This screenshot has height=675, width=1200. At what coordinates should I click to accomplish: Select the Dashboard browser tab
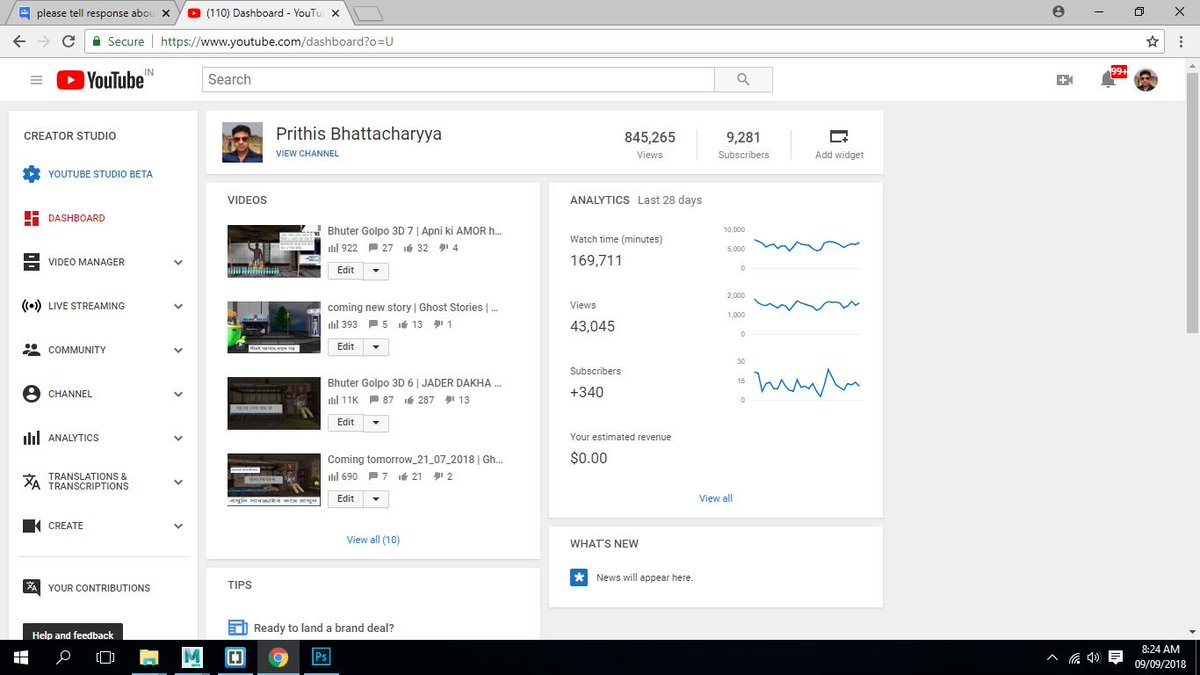(x=263, y=13)
